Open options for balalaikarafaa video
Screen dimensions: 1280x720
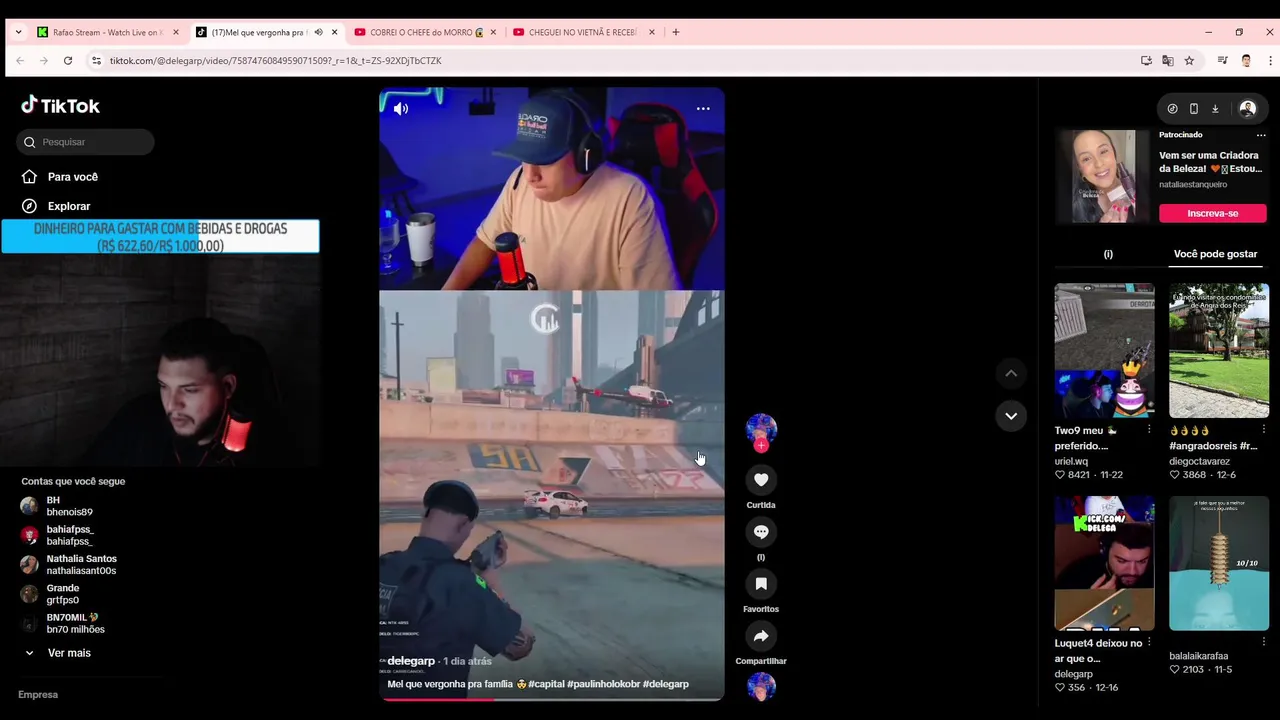[1263, 642]
